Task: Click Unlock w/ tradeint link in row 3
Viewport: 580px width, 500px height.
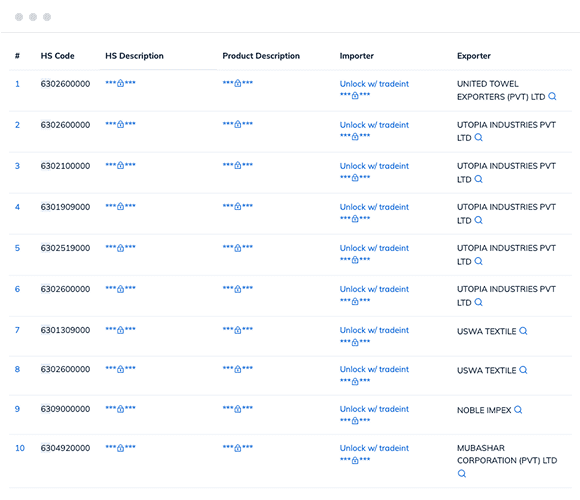Action: click(374, 166)
